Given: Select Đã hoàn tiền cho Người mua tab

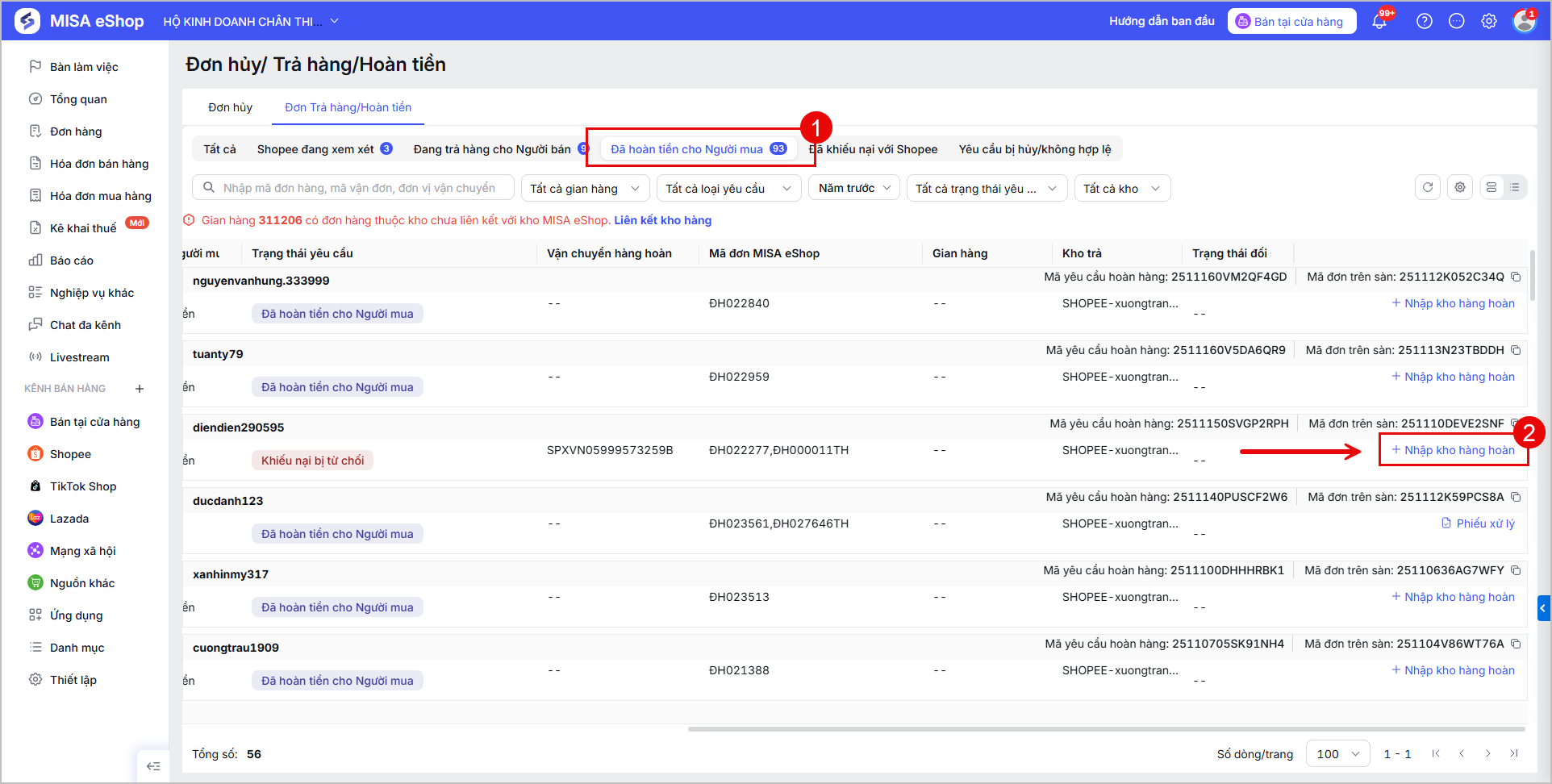Looking at the screenshot, I should 698,149.
